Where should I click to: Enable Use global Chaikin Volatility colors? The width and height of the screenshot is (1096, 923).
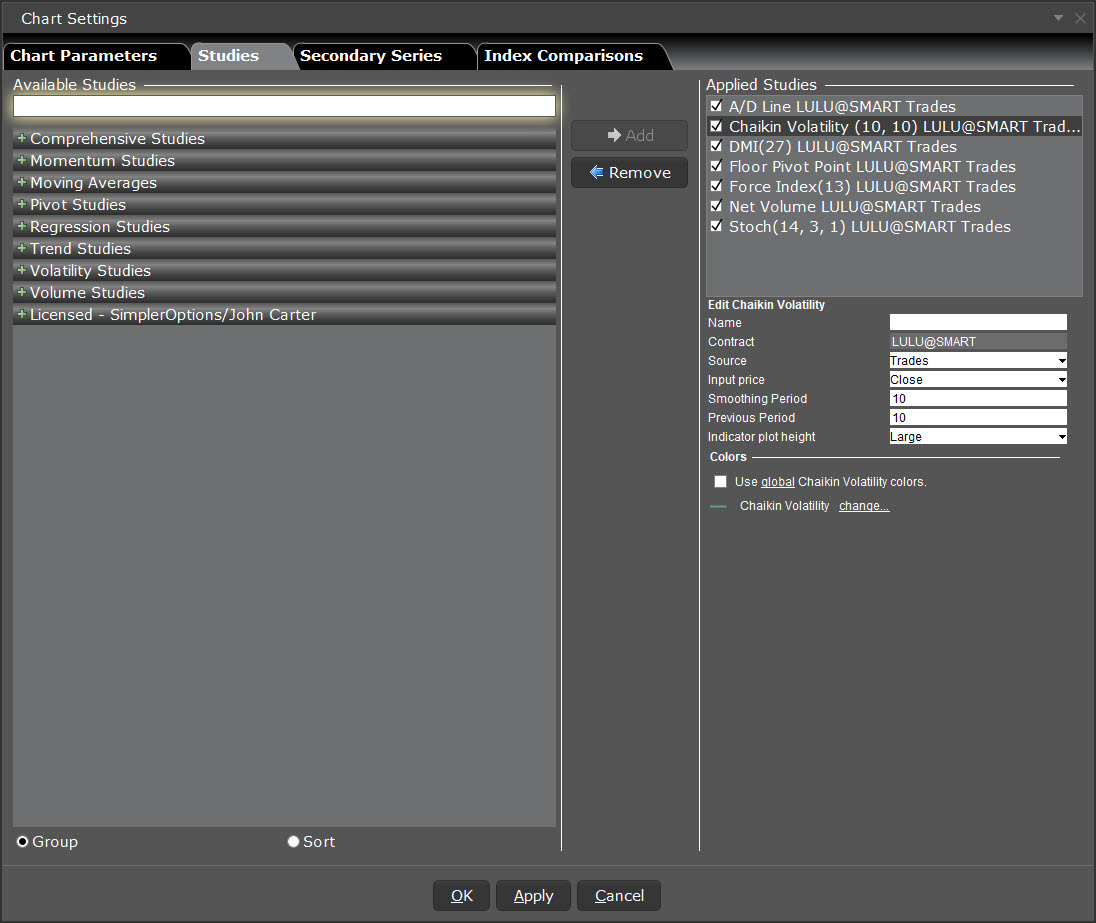pyautogui.click(x=720, y=482)
